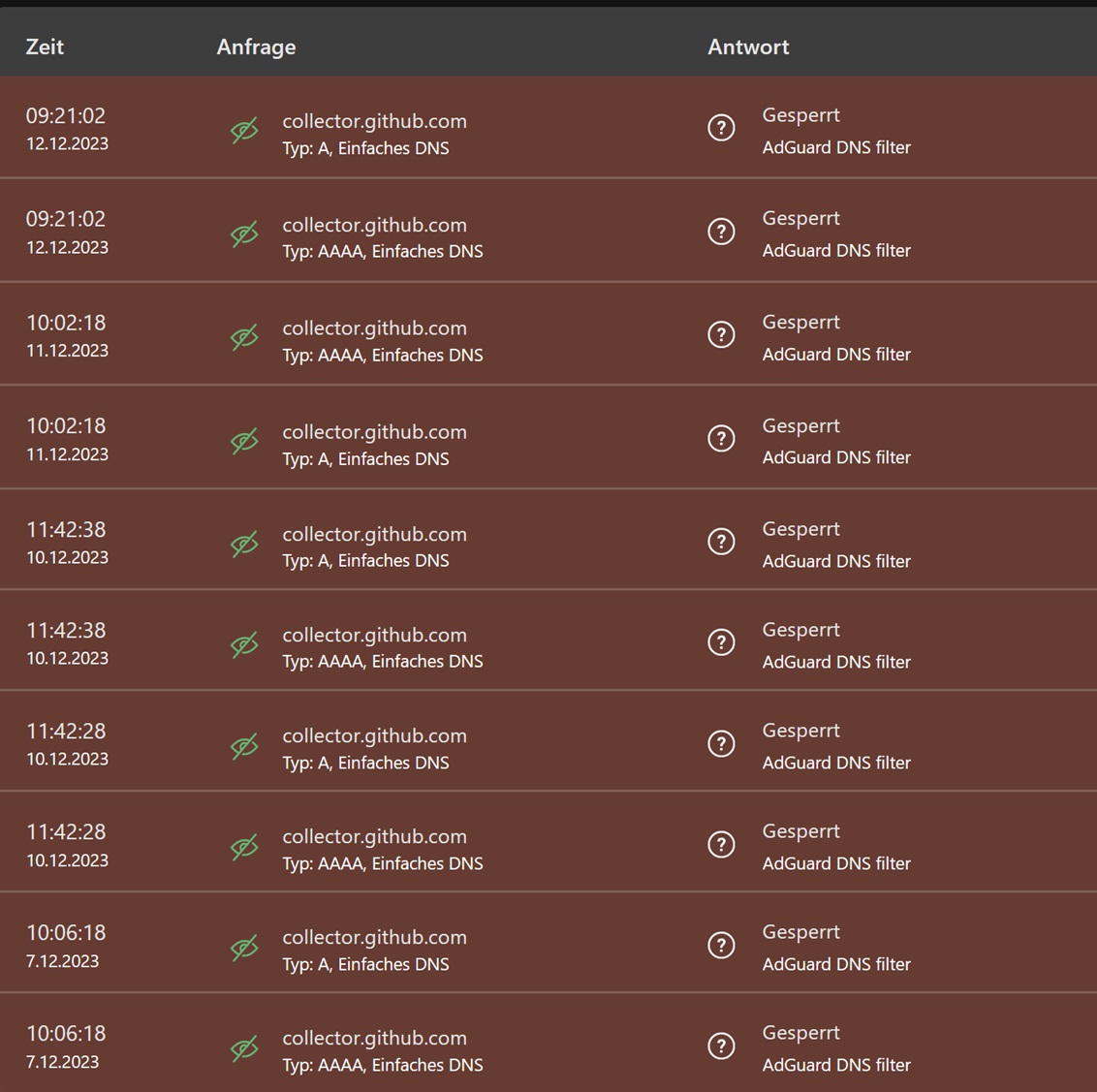Select collector.github.com in 11:42:38 Typ A row
The image size is (1097, 1092).
pyautogui.click(x=374, y=535)
